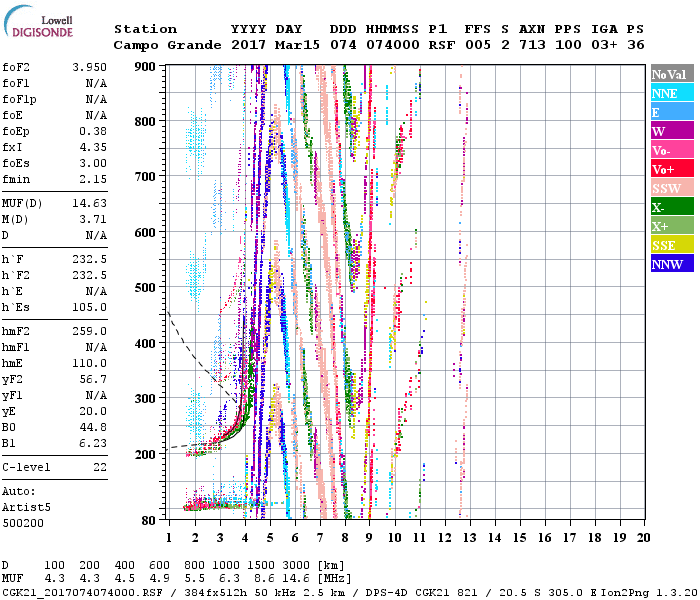The height and width of the screenshot is (600, 700).
Task: Choose the SSW legend swatch
Action: click(668, 188)
